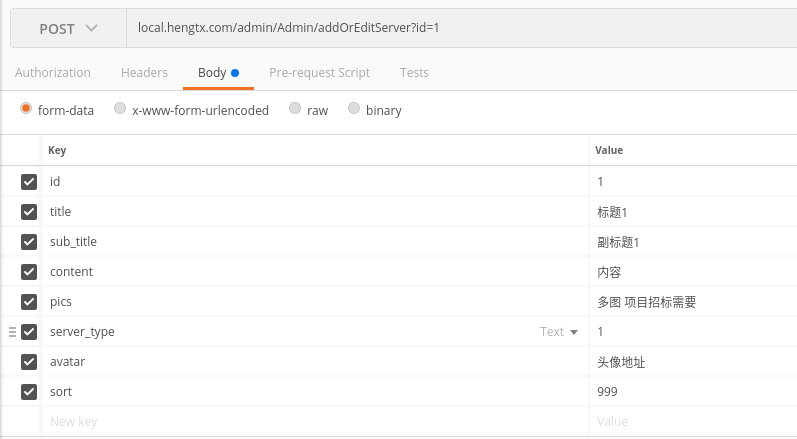Open the POST method dropdown
This screenshot has width=797, height=439.
point(68,28)
